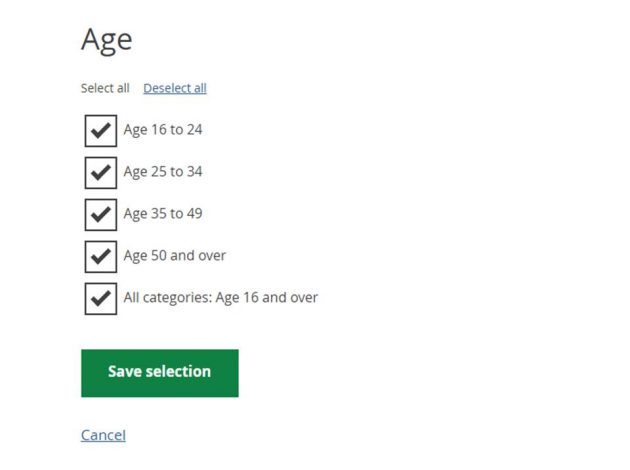Click the Deselect all link
This screenshot has height=470, width=630.
(x=175, y=88)
